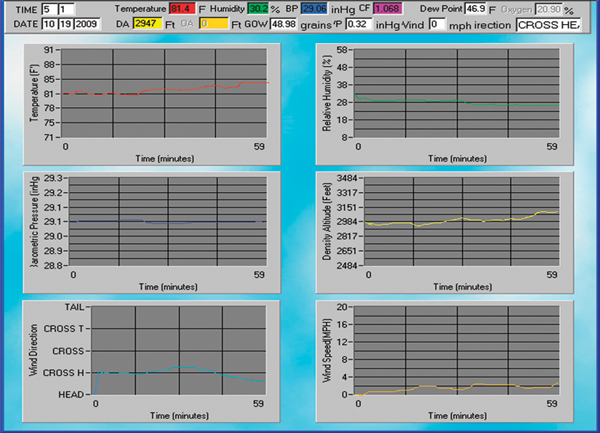Click the TIME hour field showing 5
The width and height of the screenshot is (600, 433).
pyautogui.click(x=49, y=9)
